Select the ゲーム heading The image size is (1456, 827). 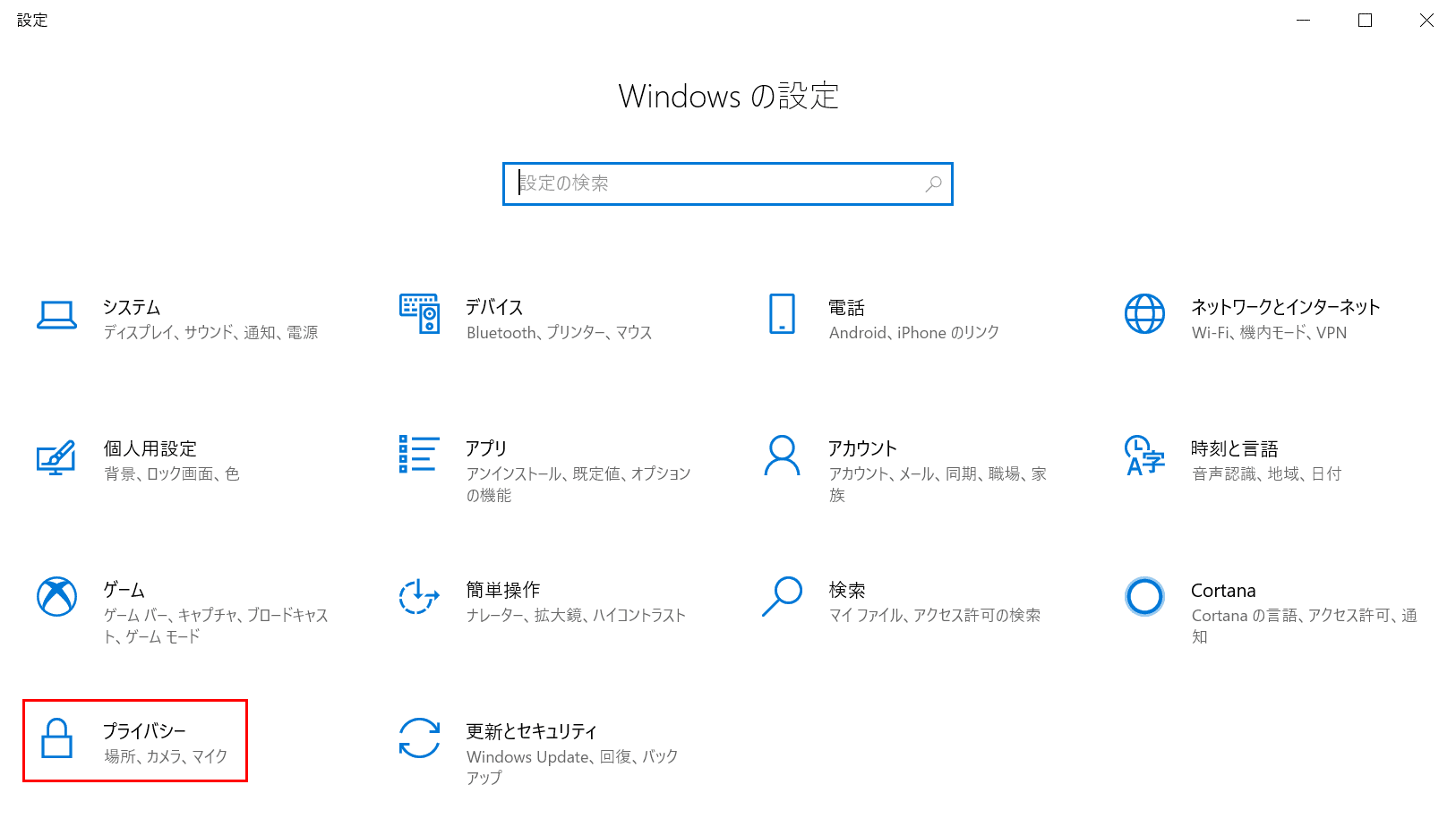point(124,590)
